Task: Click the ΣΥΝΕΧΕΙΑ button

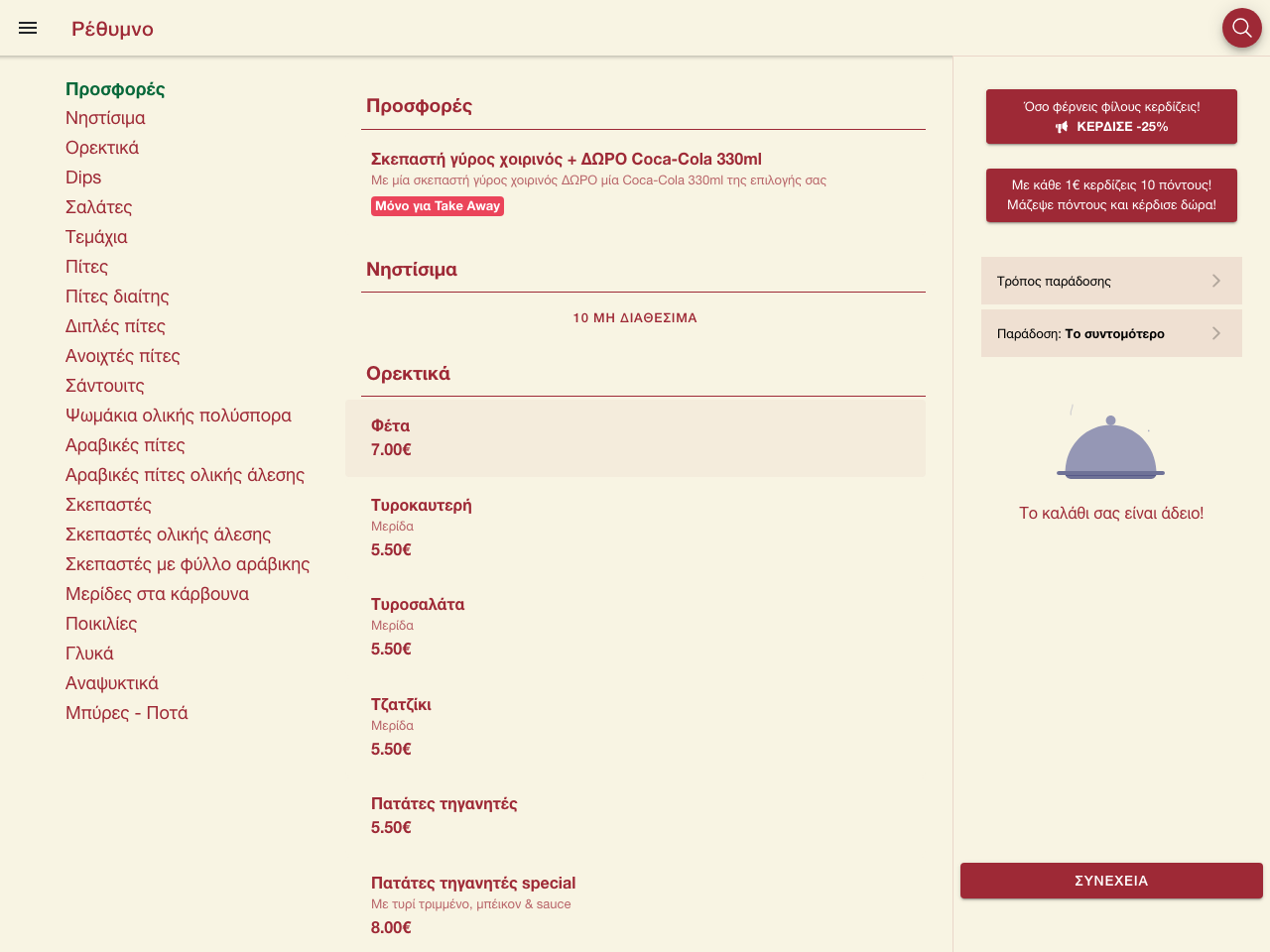Action: (1111, 881)
